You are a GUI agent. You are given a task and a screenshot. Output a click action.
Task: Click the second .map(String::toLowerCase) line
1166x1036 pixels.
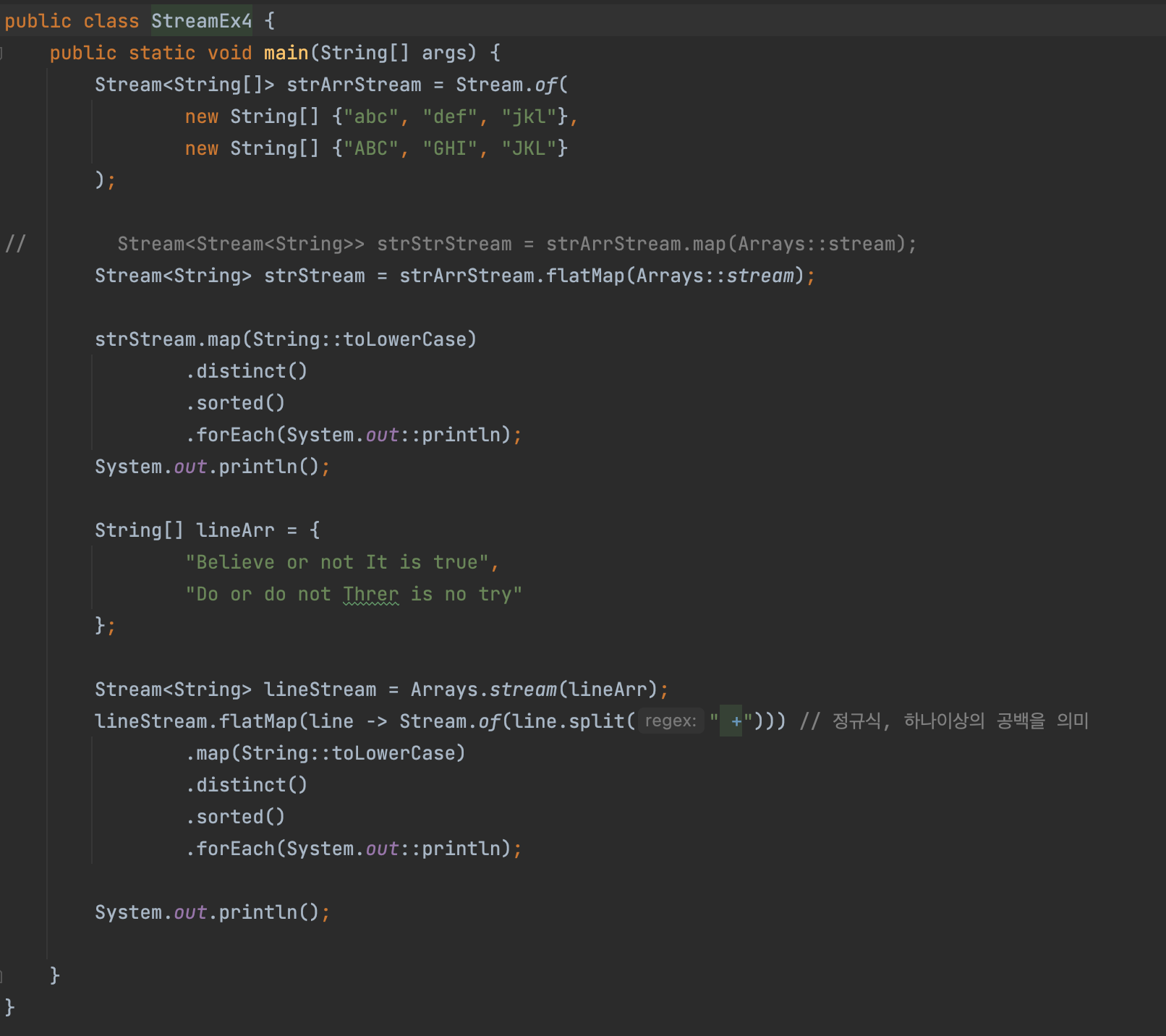coord(325,753)
